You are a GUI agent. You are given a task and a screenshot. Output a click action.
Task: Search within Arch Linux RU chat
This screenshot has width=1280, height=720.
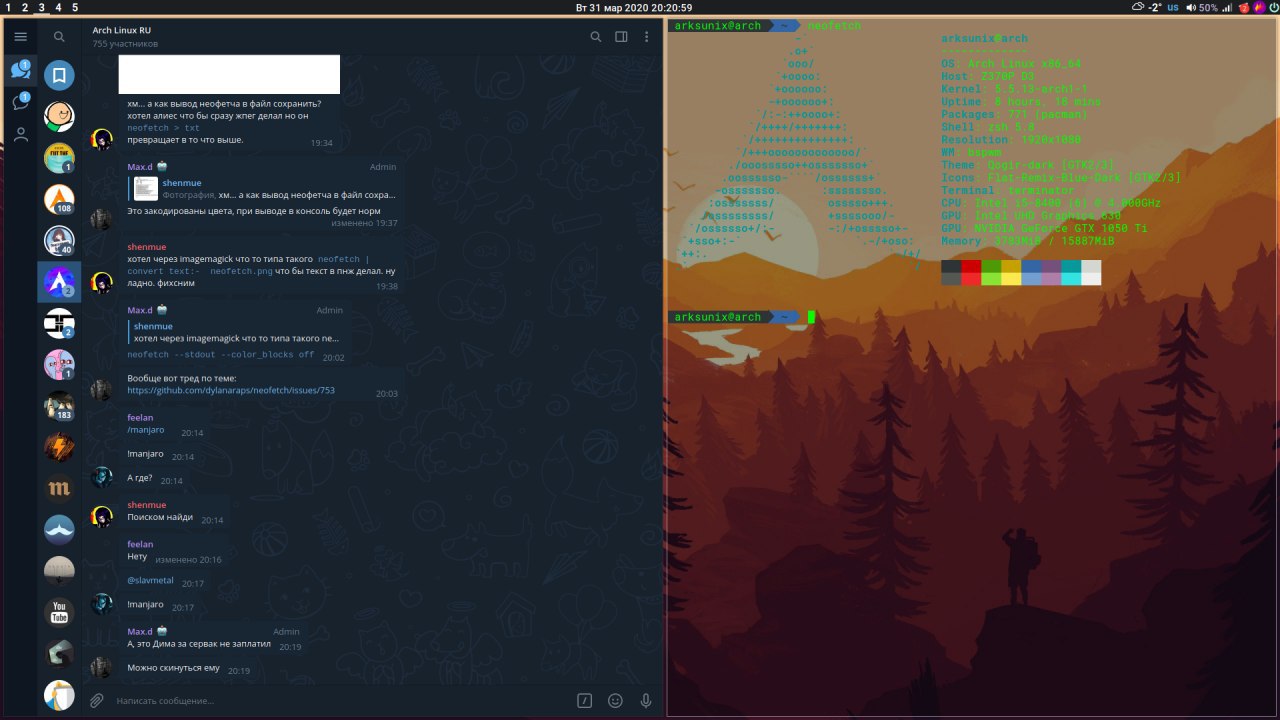tap(596, 37)
